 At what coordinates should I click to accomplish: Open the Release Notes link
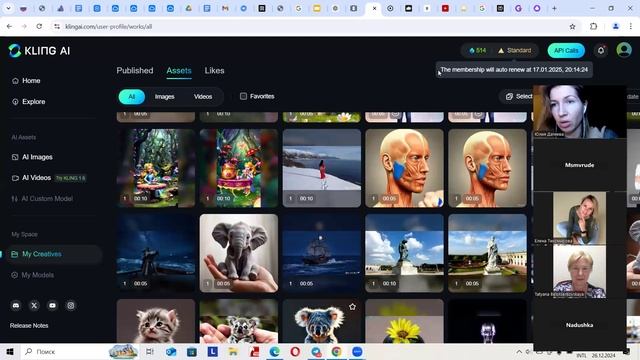coord(29,325)
